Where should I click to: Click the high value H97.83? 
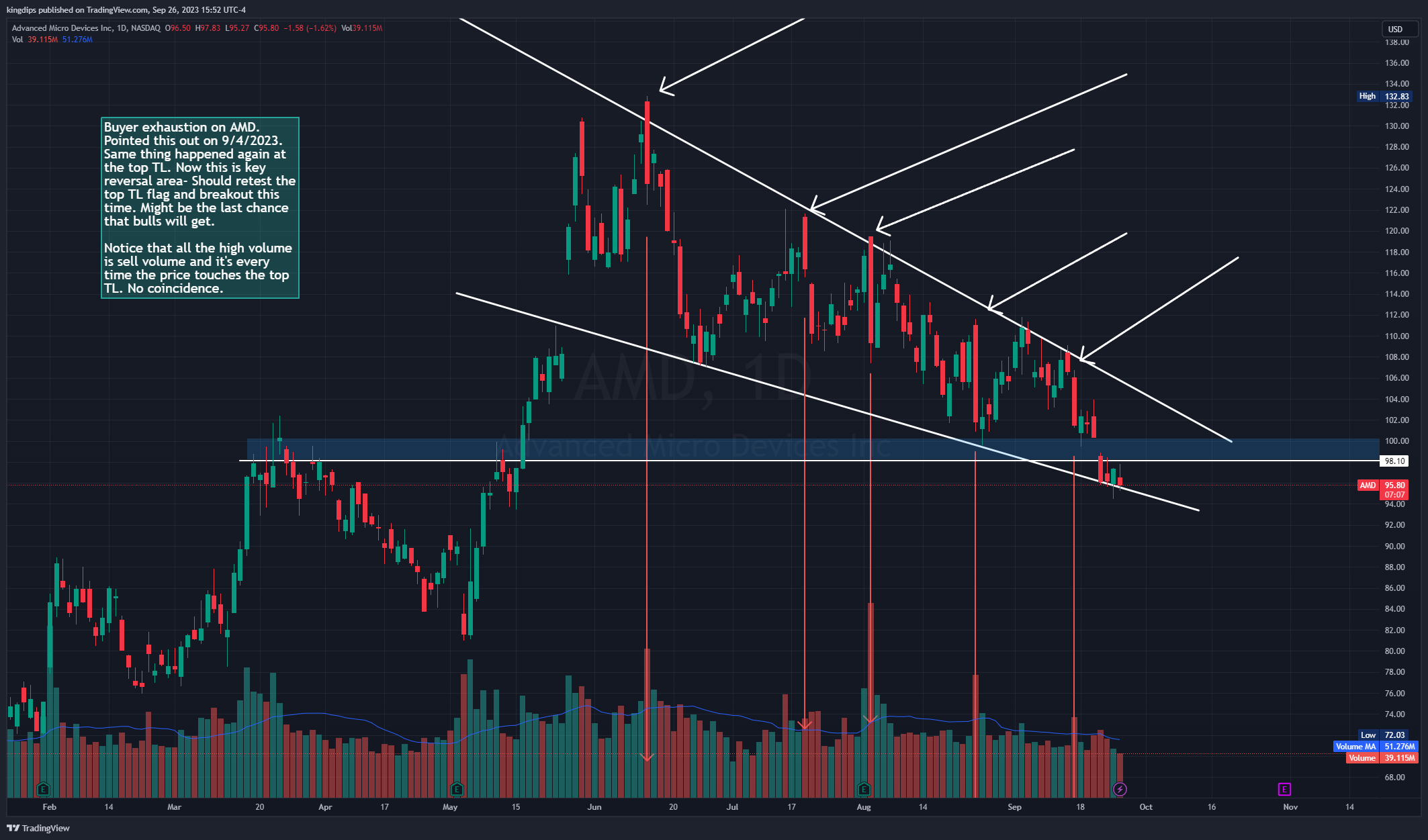208,28
